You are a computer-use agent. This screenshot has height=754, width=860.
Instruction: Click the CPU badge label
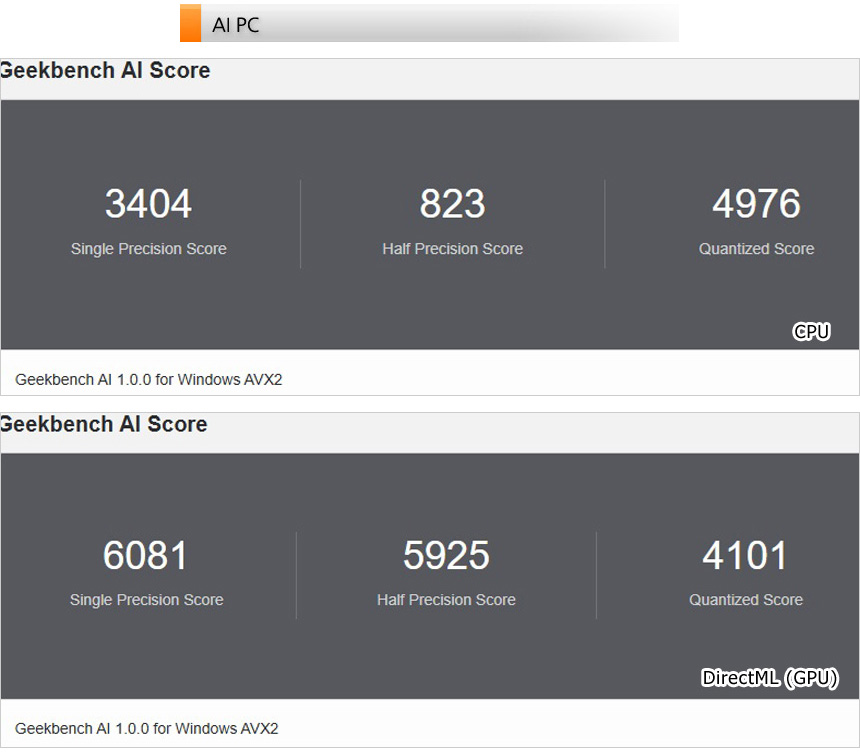coord(811,332)
